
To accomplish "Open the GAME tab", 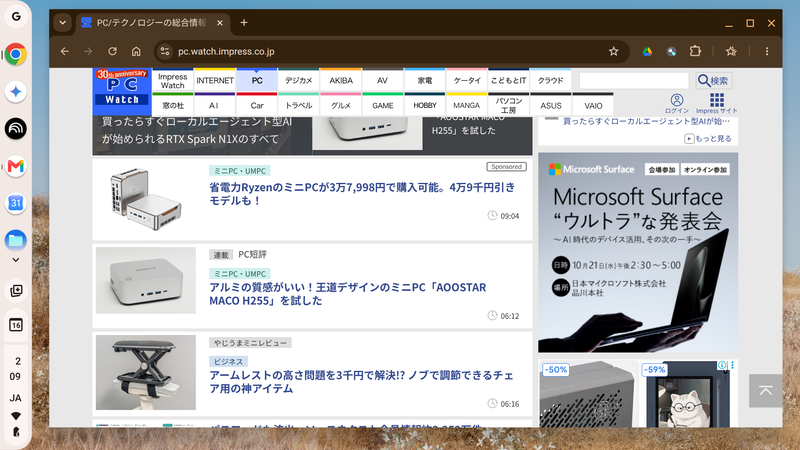I will (x=383, y=105).
